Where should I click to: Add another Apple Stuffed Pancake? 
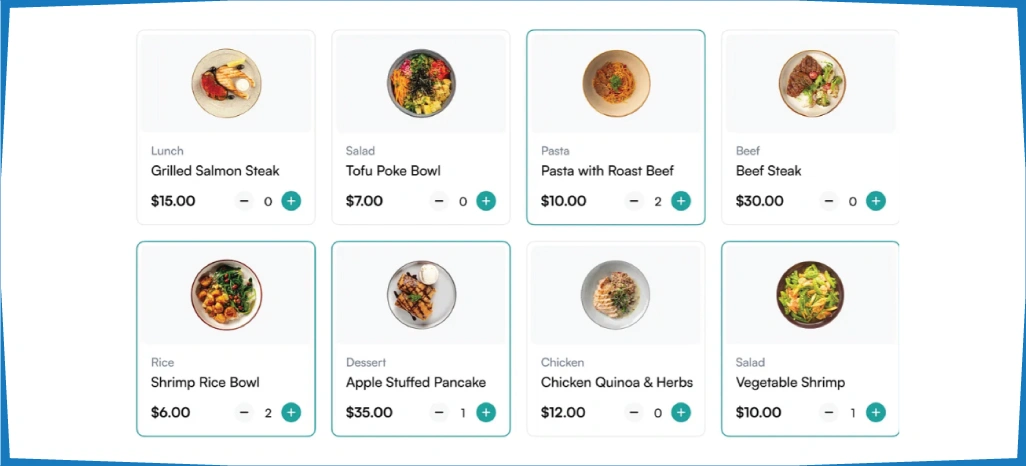tap(486, 412)
